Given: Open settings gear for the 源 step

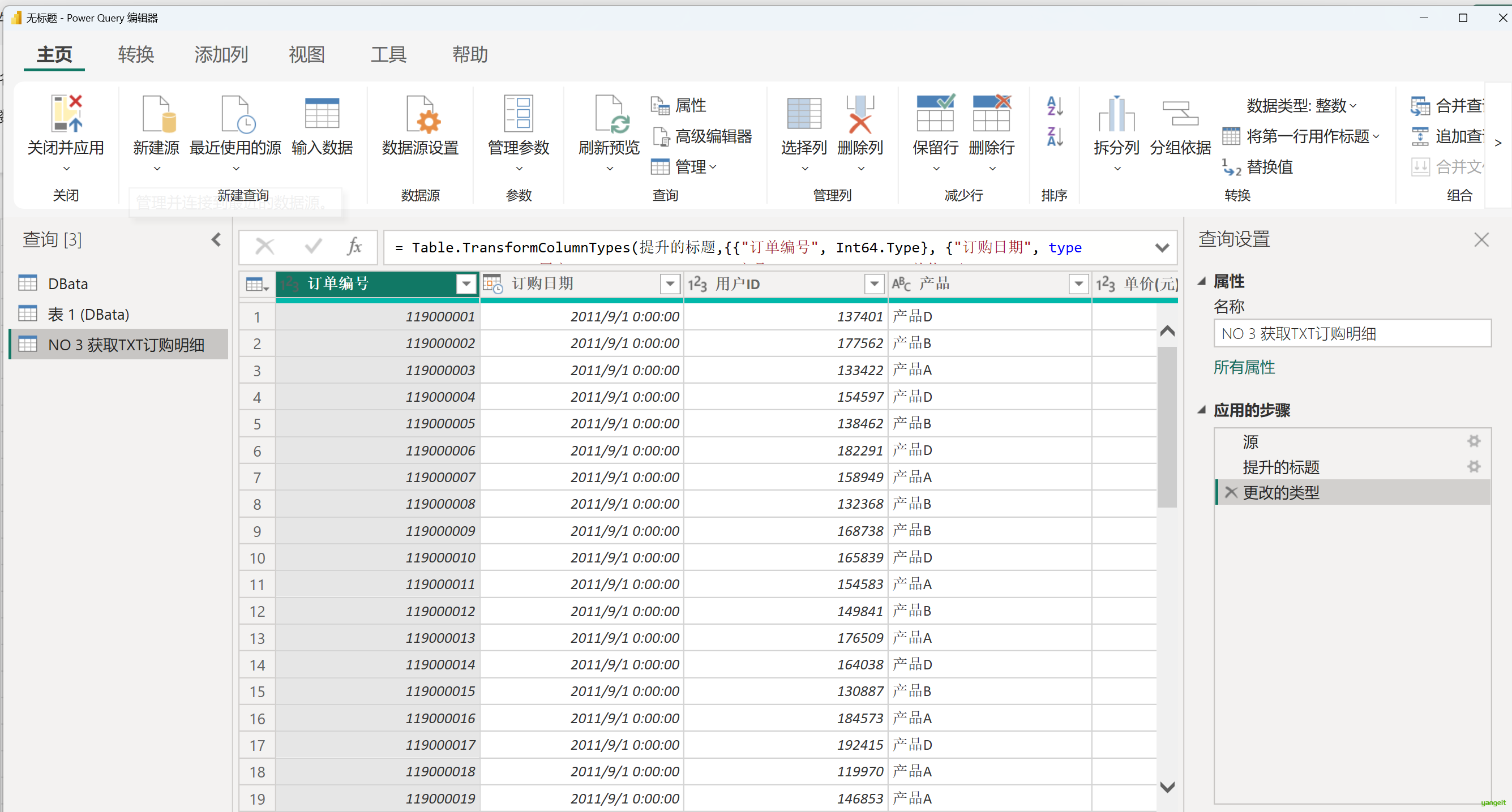Looking at the screenshot, I should 1474,441.
